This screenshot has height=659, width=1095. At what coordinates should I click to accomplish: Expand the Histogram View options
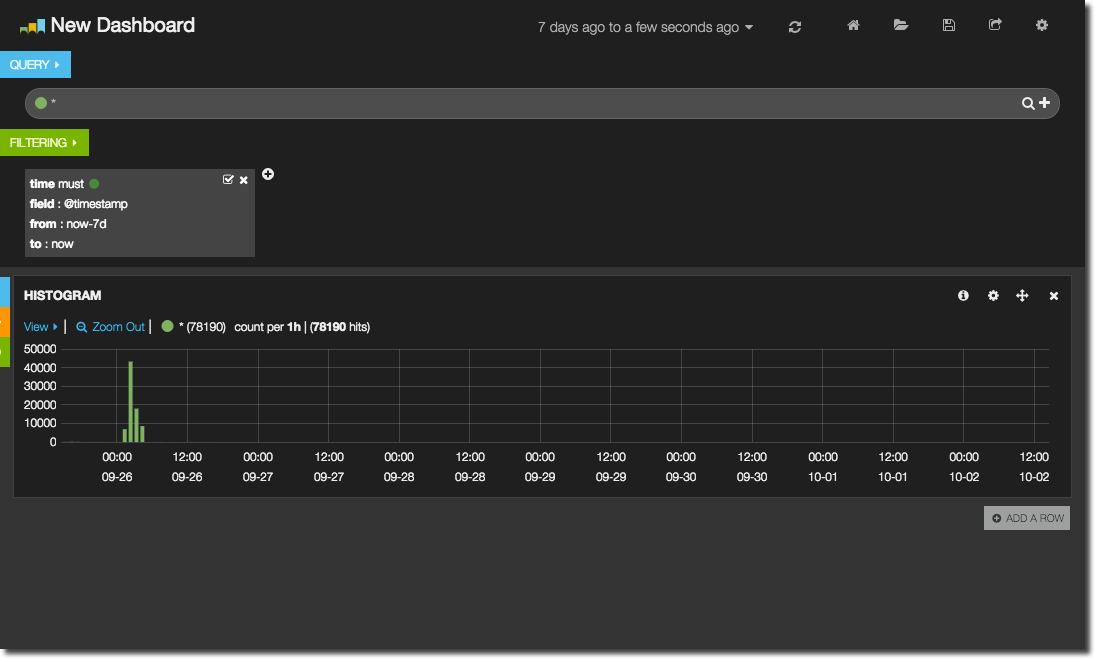point(41,327)
